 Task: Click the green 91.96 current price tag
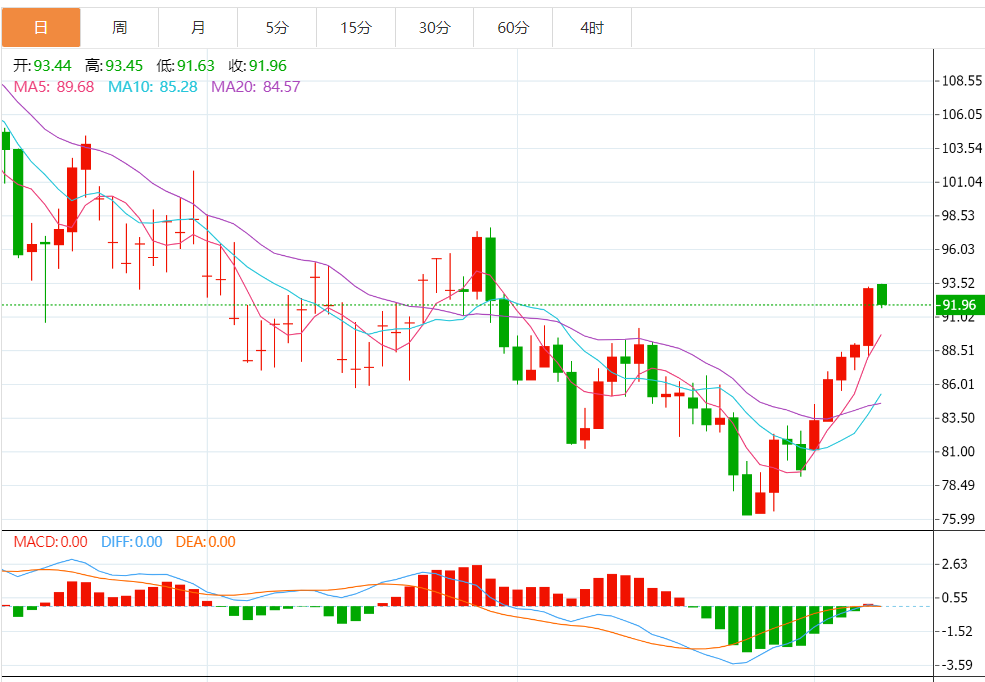pos(960,305)
